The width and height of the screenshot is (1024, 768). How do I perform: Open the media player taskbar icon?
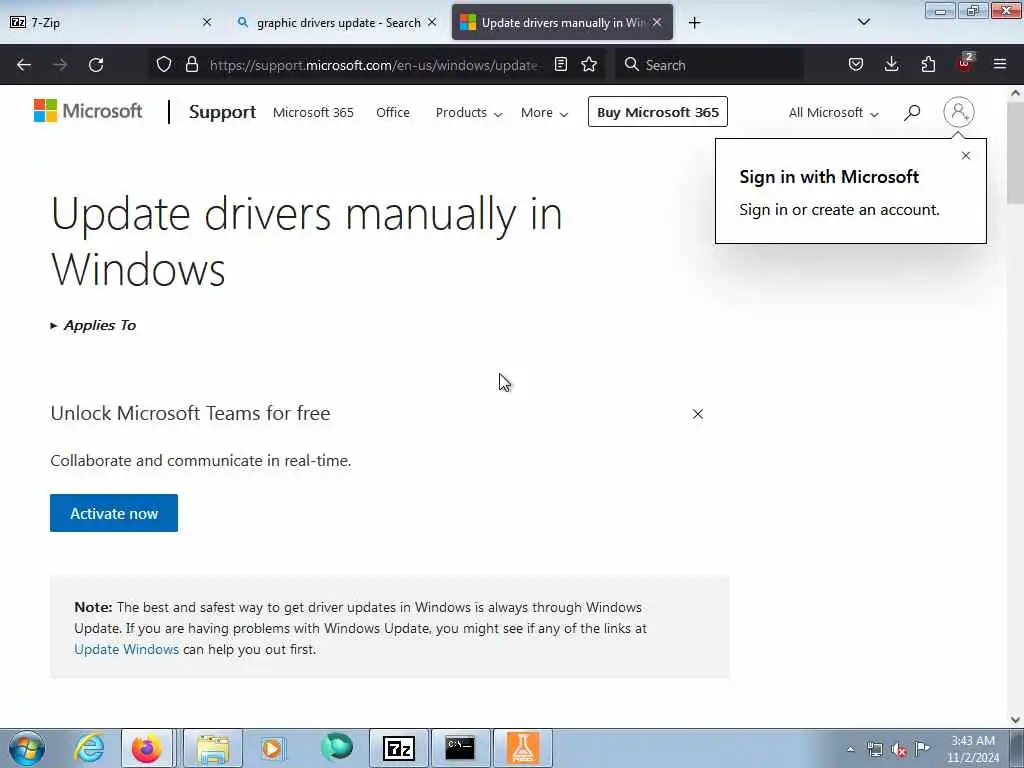[x=272, y=748]
